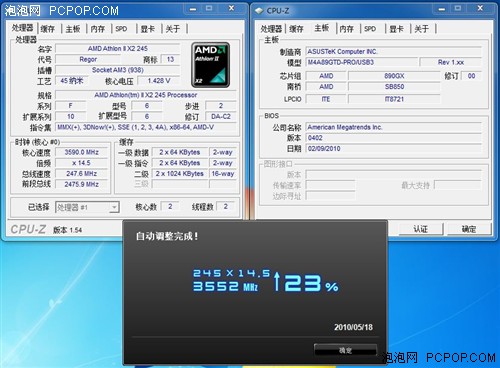Screen dimensions: 500x368
Task: Minimize the left CPU-Z window
Action: click(x=193, y=9)
